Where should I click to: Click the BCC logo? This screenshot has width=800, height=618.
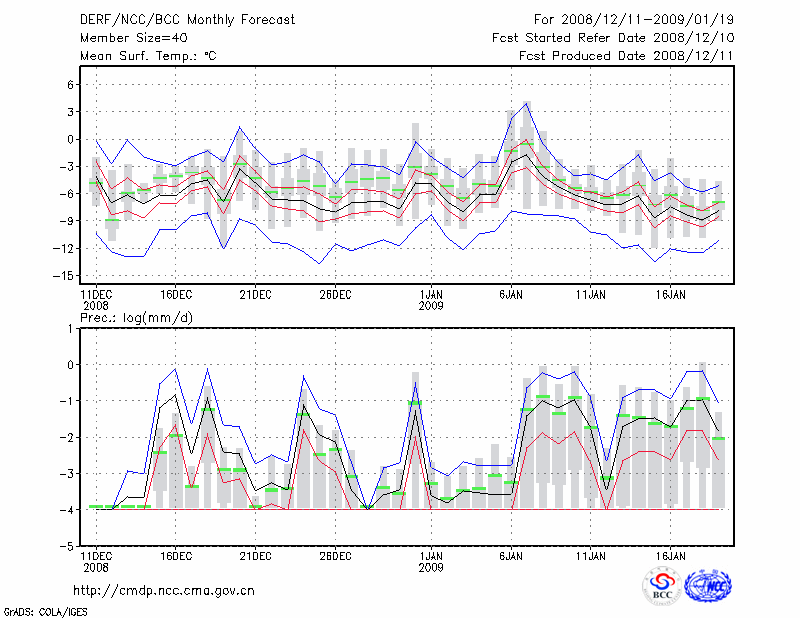pos(662,587)
